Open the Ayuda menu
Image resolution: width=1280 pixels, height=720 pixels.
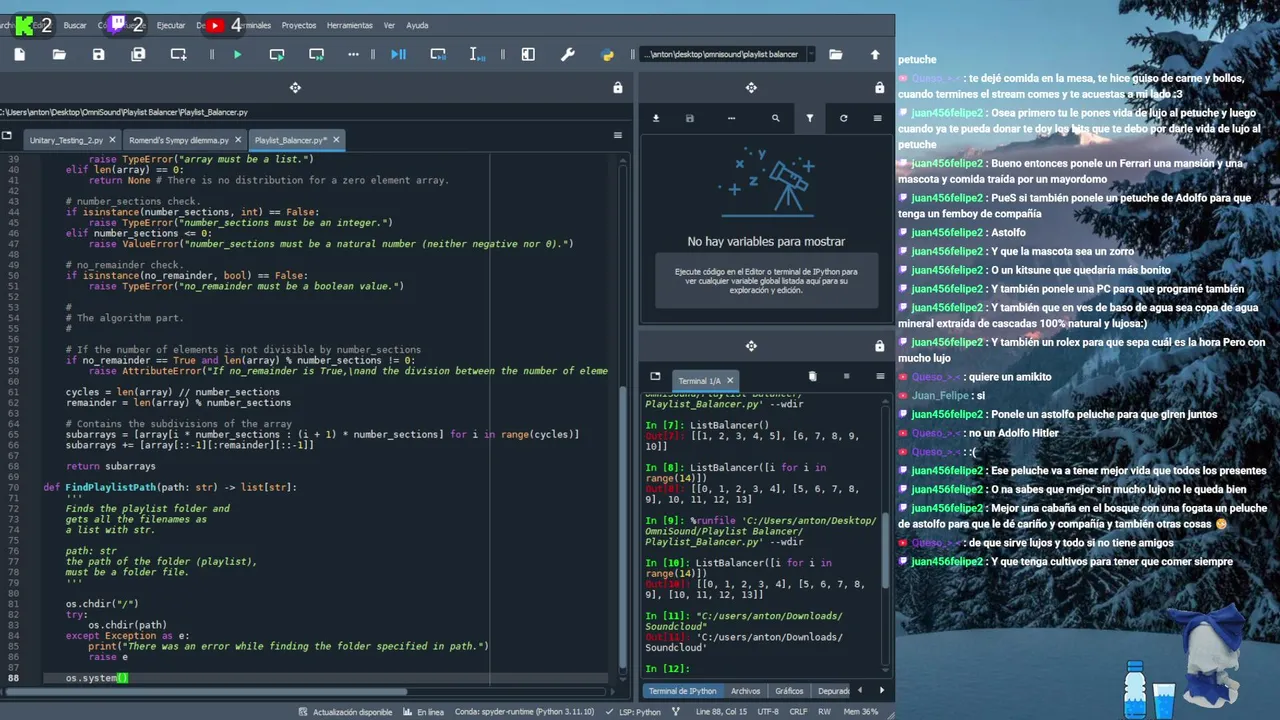point(417,25)
